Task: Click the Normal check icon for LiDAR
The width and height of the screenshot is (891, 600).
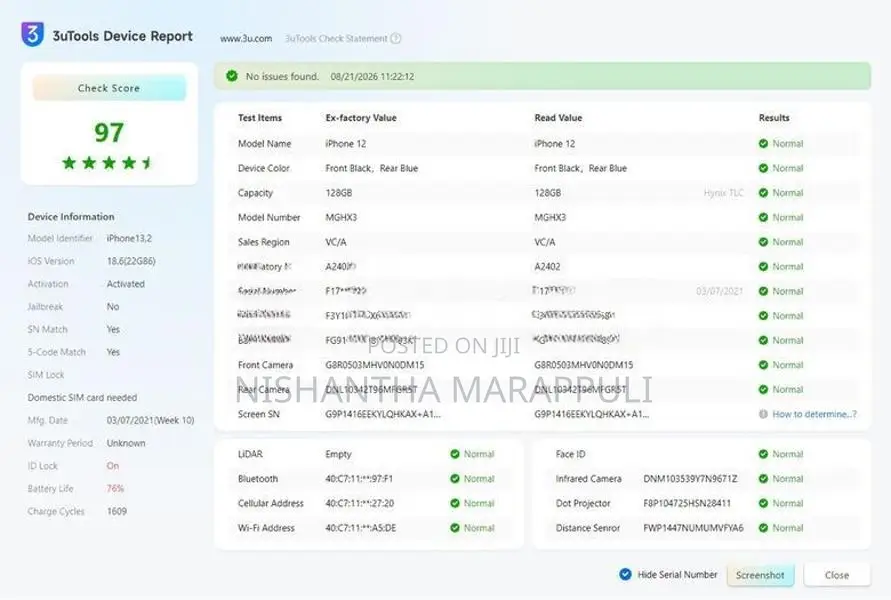Action: point(455,454)
